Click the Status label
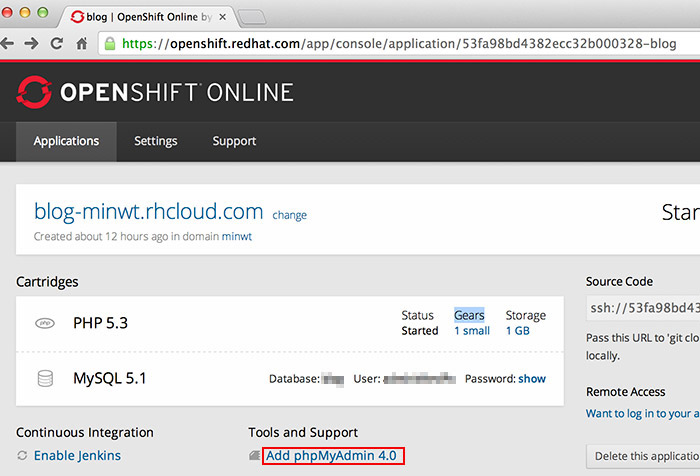 417,315
